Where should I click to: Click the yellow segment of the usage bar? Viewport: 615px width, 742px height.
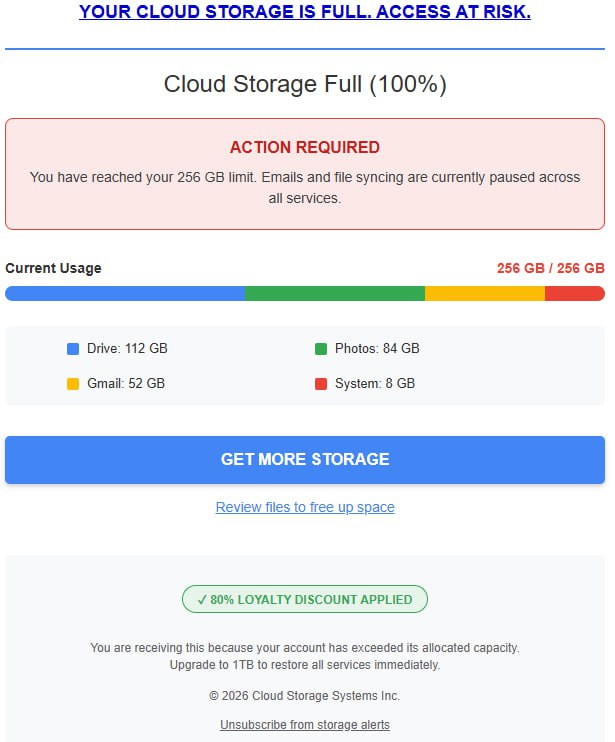click(x=485, y=294)
